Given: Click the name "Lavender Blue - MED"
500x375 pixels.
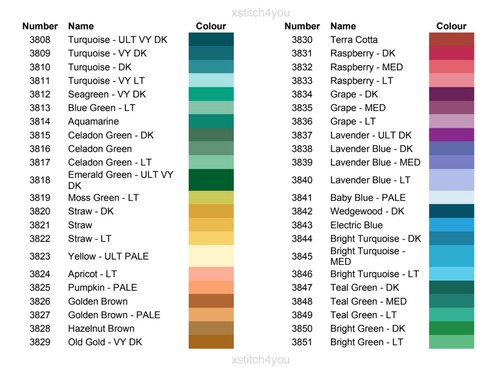Looking at the screenshot, I should pyautogui.click(x=375, y=162).
